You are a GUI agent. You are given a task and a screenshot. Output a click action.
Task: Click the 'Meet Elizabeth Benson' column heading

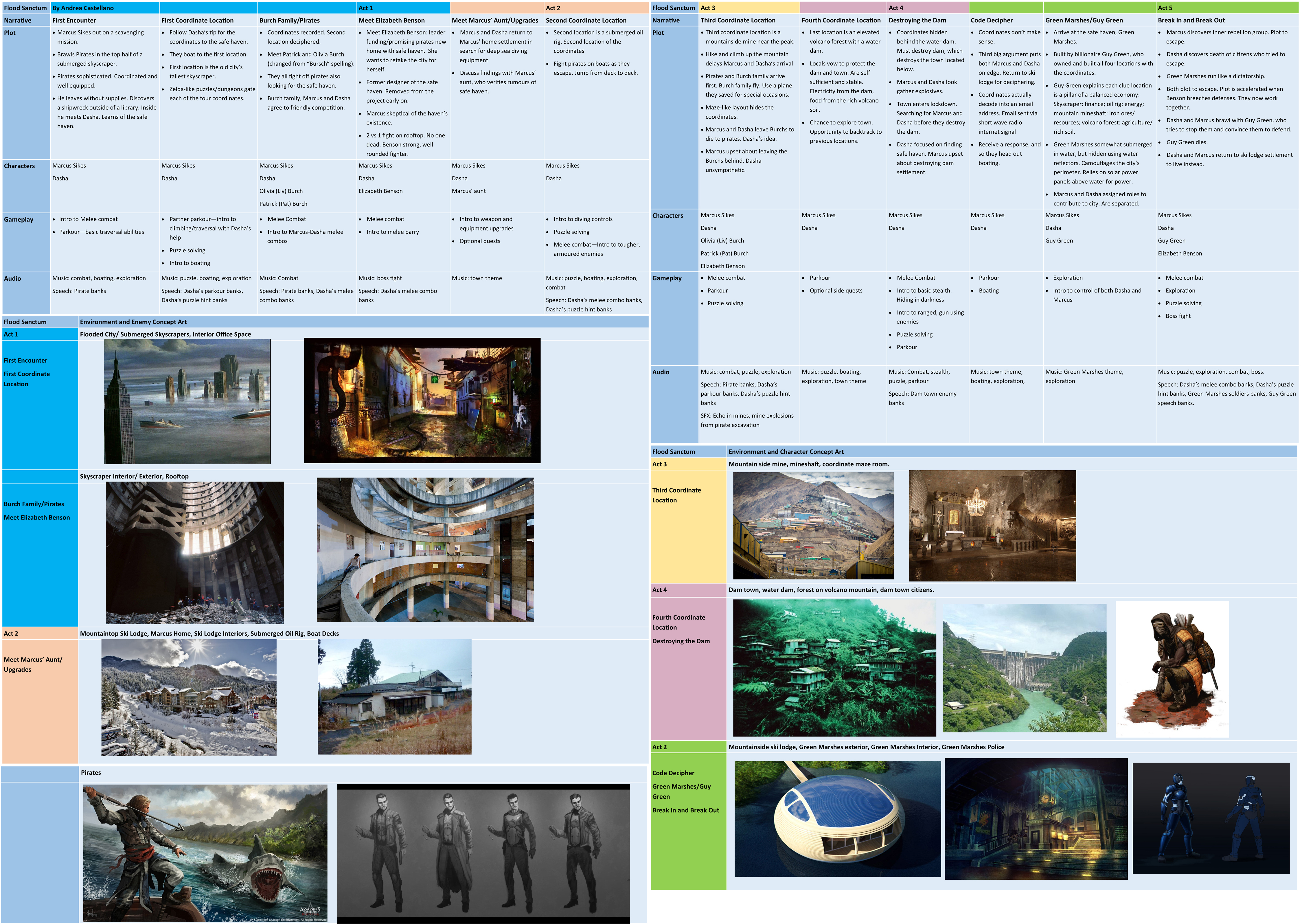391,21
